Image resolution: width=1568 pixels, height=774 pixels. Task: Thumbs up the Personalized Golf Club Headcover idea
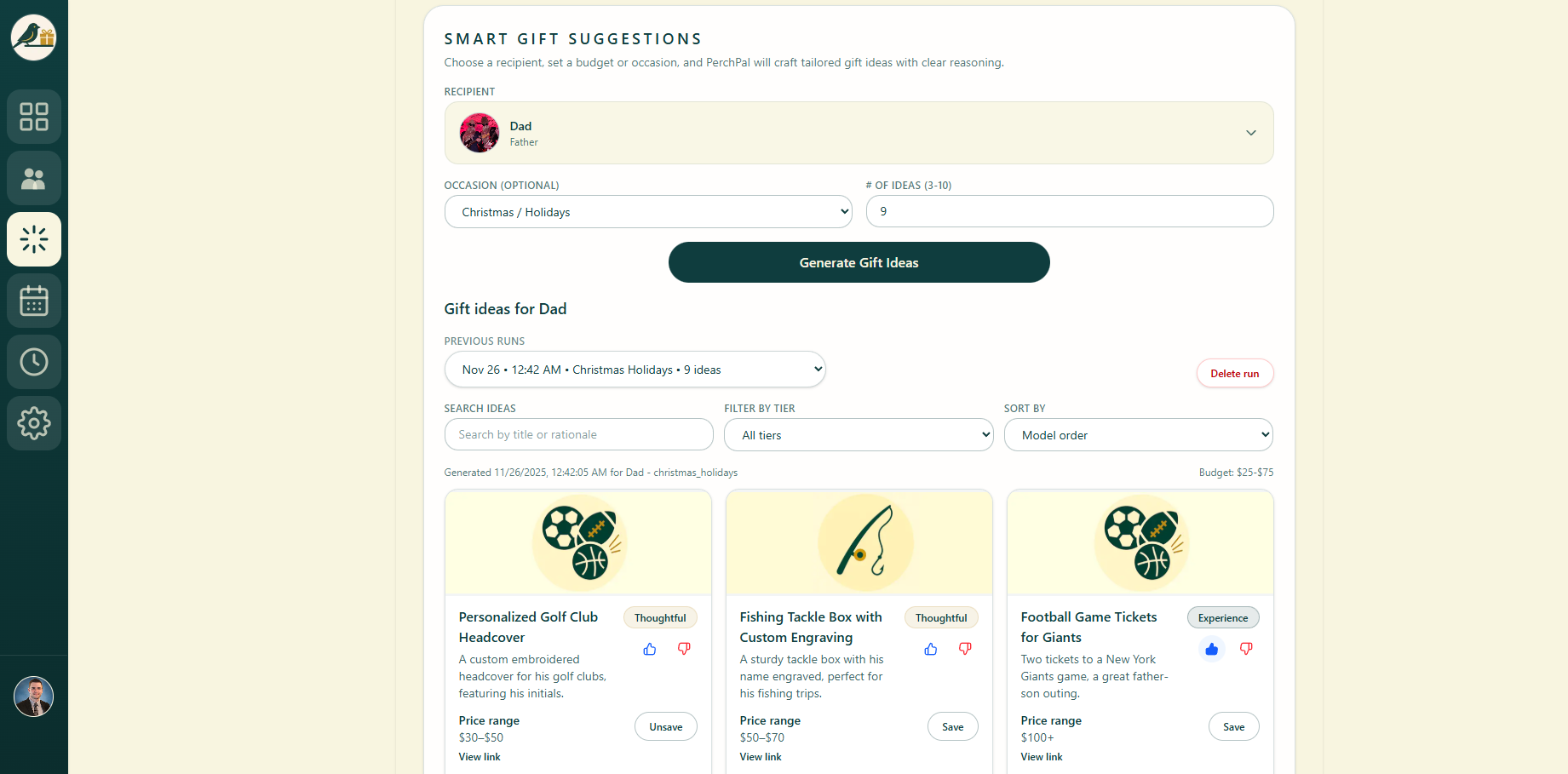tap(649, 649)
